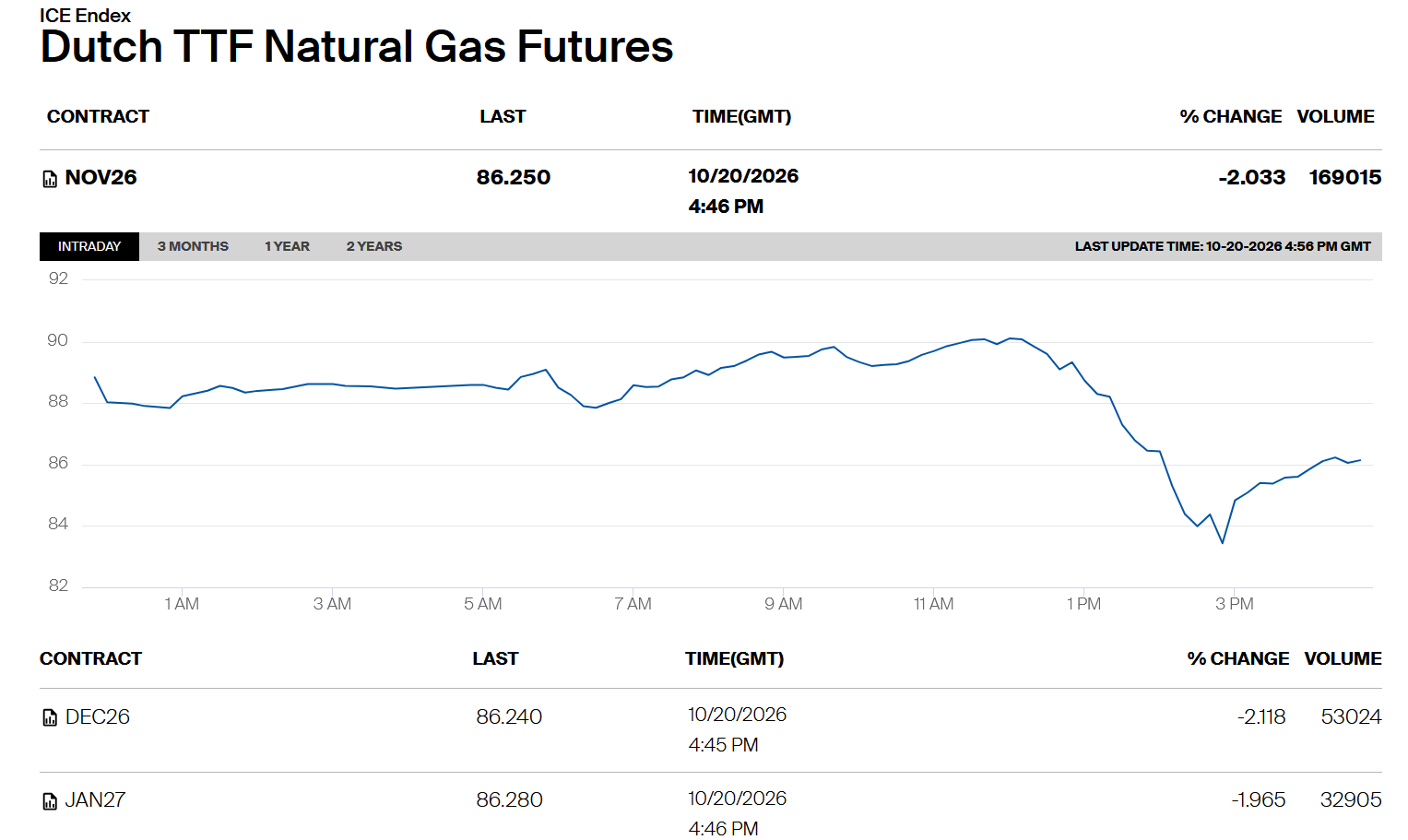Open the JAN27 contract report icon
This screenshot has height=840, width=1408.
click(50, 801)
